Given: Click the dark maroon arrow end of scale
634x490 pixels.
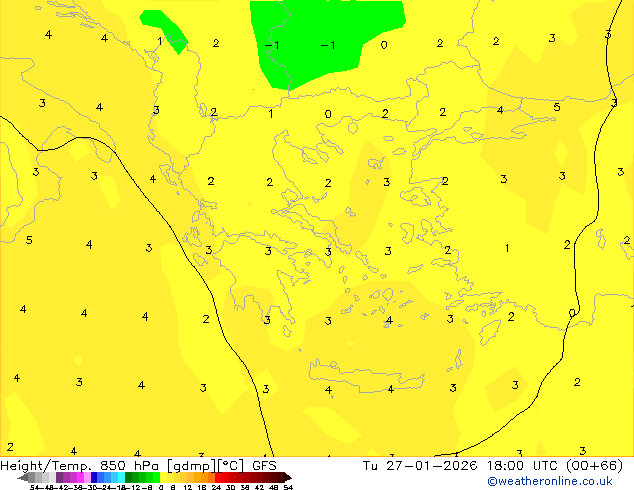Looking at the screenshot, I should pyautogui.click(x=288, y=477).
